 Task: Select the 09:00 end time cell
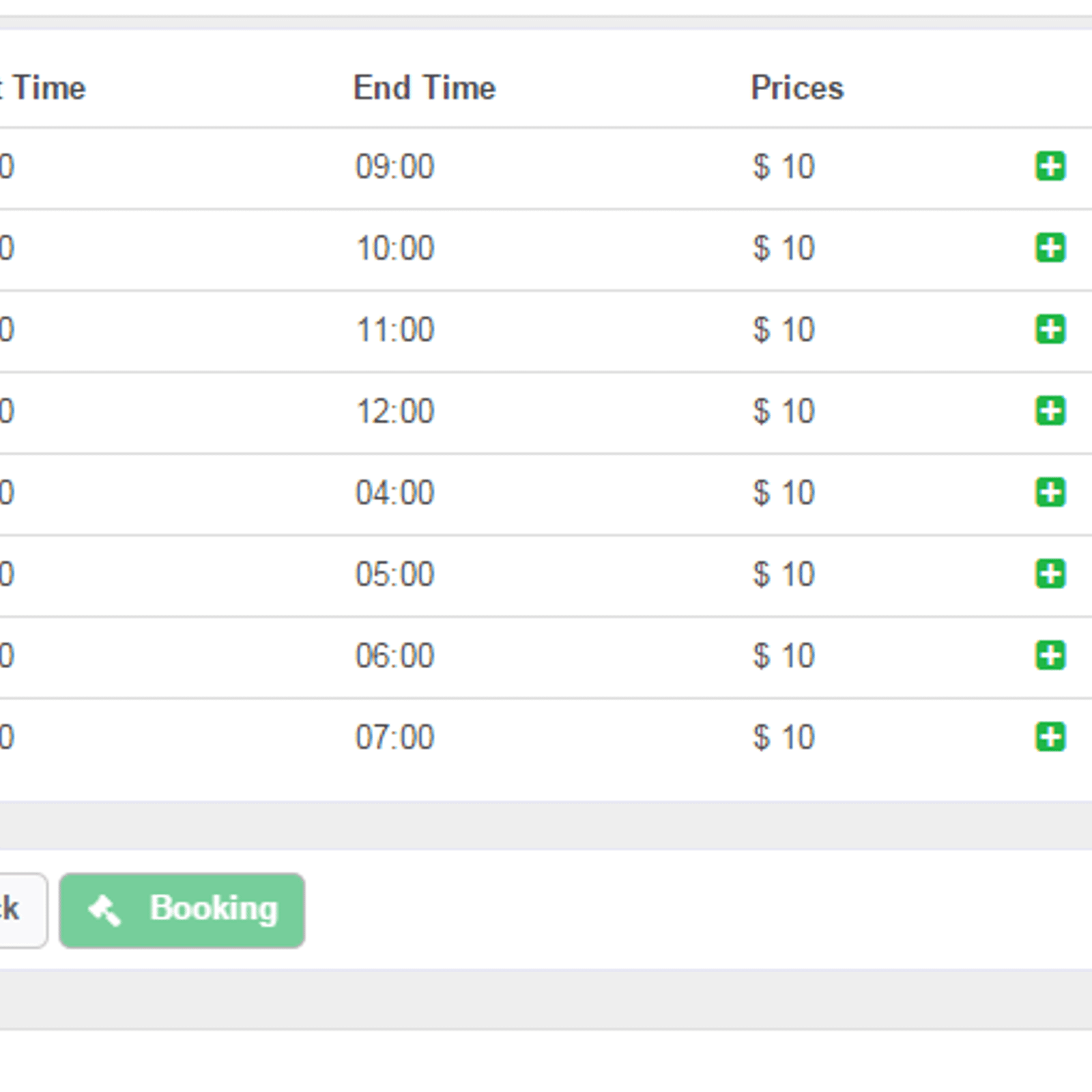tap(394, 167)
